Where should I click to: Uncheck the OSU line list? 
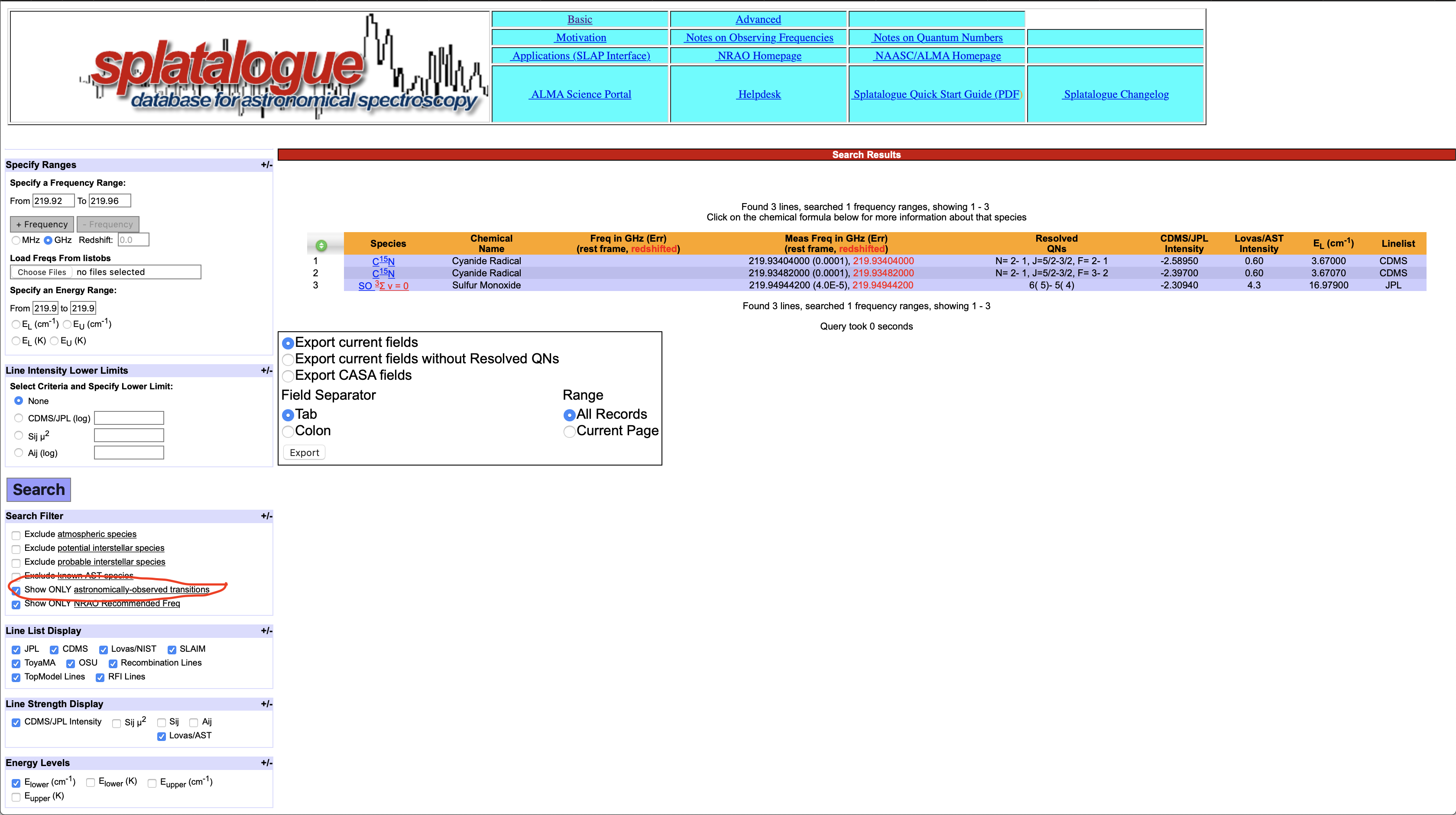pos(71,663)
